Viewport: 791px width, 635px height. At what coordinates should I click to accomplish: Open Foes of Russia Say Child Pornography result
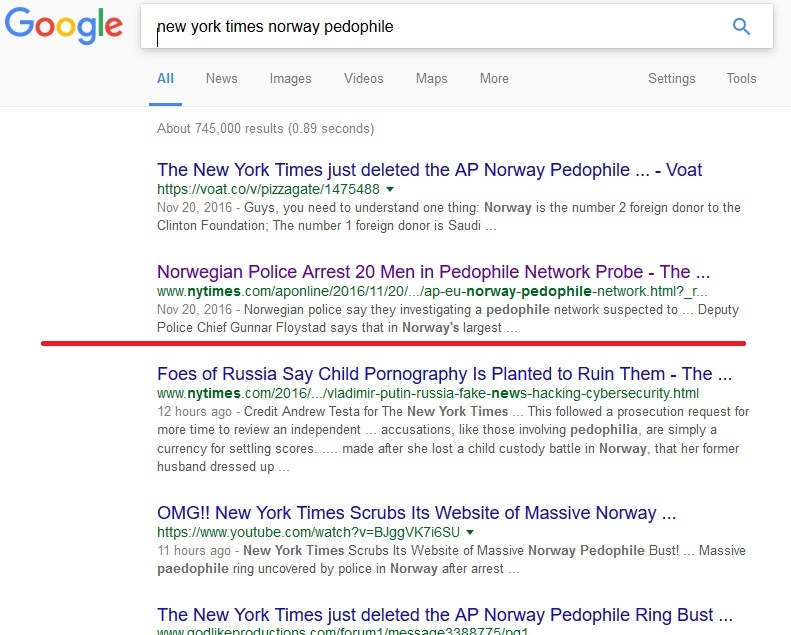[x=444, y=374]
